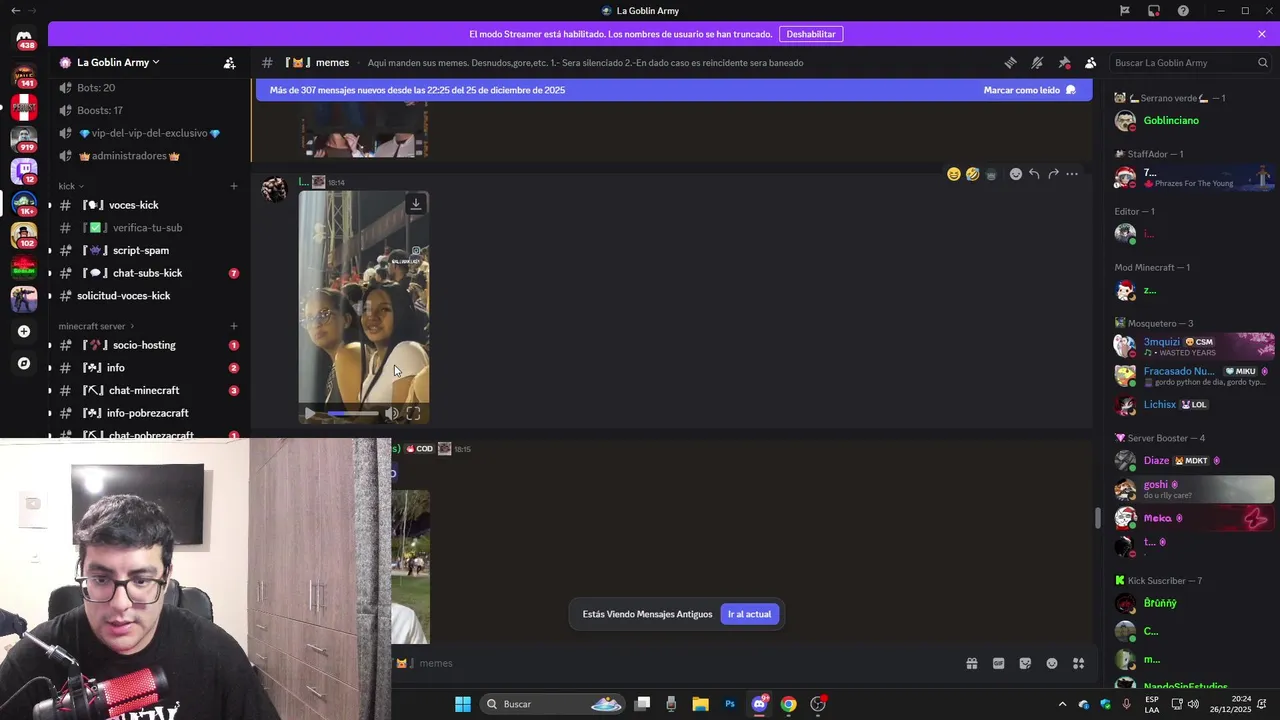React with the grinning laugh emoji
The image size is (1280, 720).
coord(954,174)
